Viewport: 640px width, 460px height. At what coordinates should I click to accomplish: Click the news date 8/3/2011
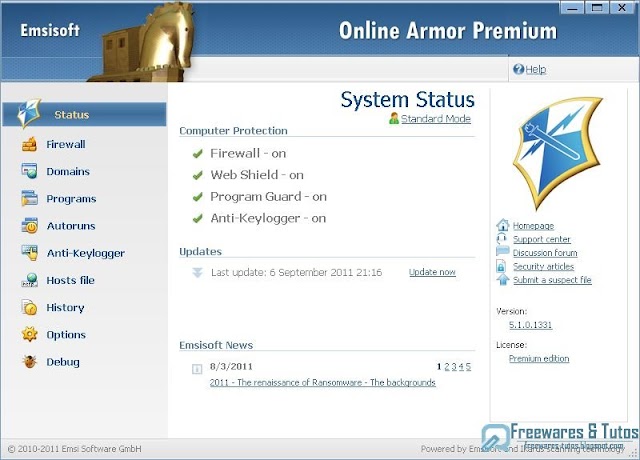point(231,366)
